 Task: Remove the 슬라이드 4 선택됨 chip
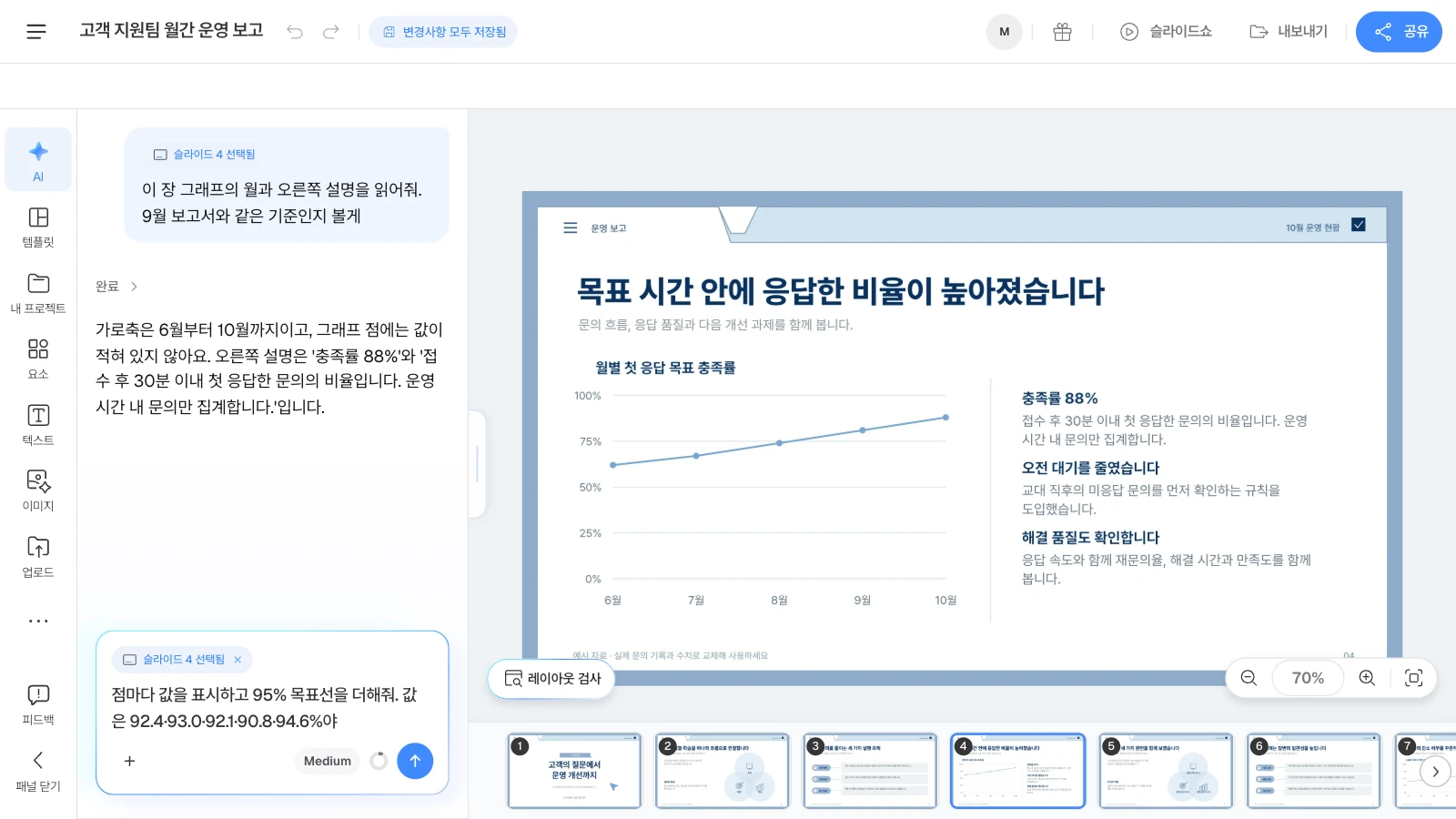point(238,660)
